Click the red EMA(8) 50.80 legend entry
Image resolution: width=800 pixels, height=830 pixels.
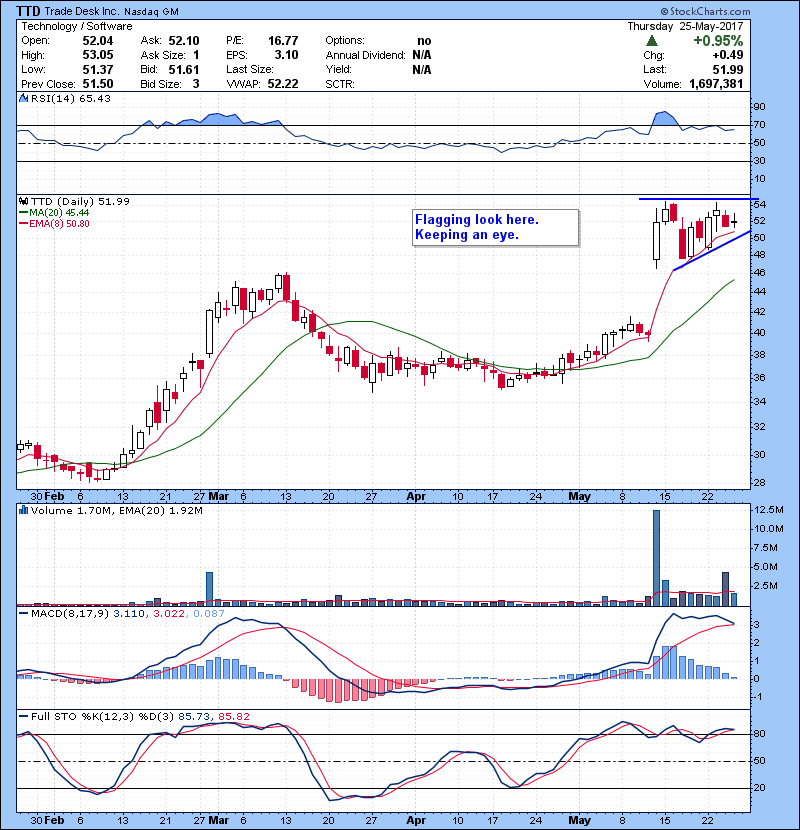click(x=55, y=223)
